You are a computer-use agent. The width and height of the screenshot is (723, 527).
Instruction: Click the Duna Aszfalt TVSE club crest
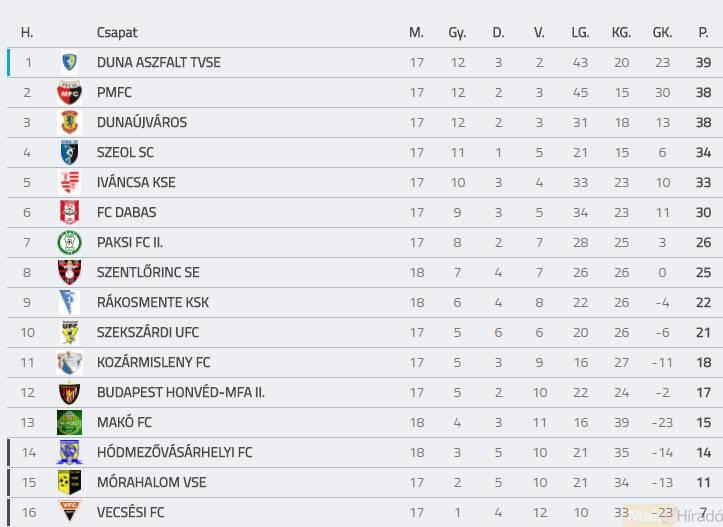(x=69, y=62)
